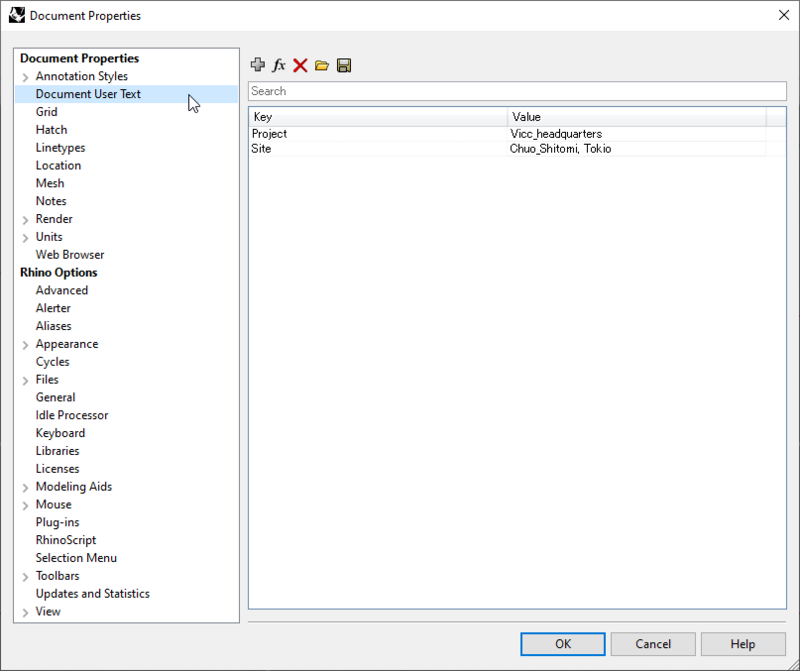This screenshot has height=671, width=800.
Task: Expand the Units tree node
Action: coord(26,238)
